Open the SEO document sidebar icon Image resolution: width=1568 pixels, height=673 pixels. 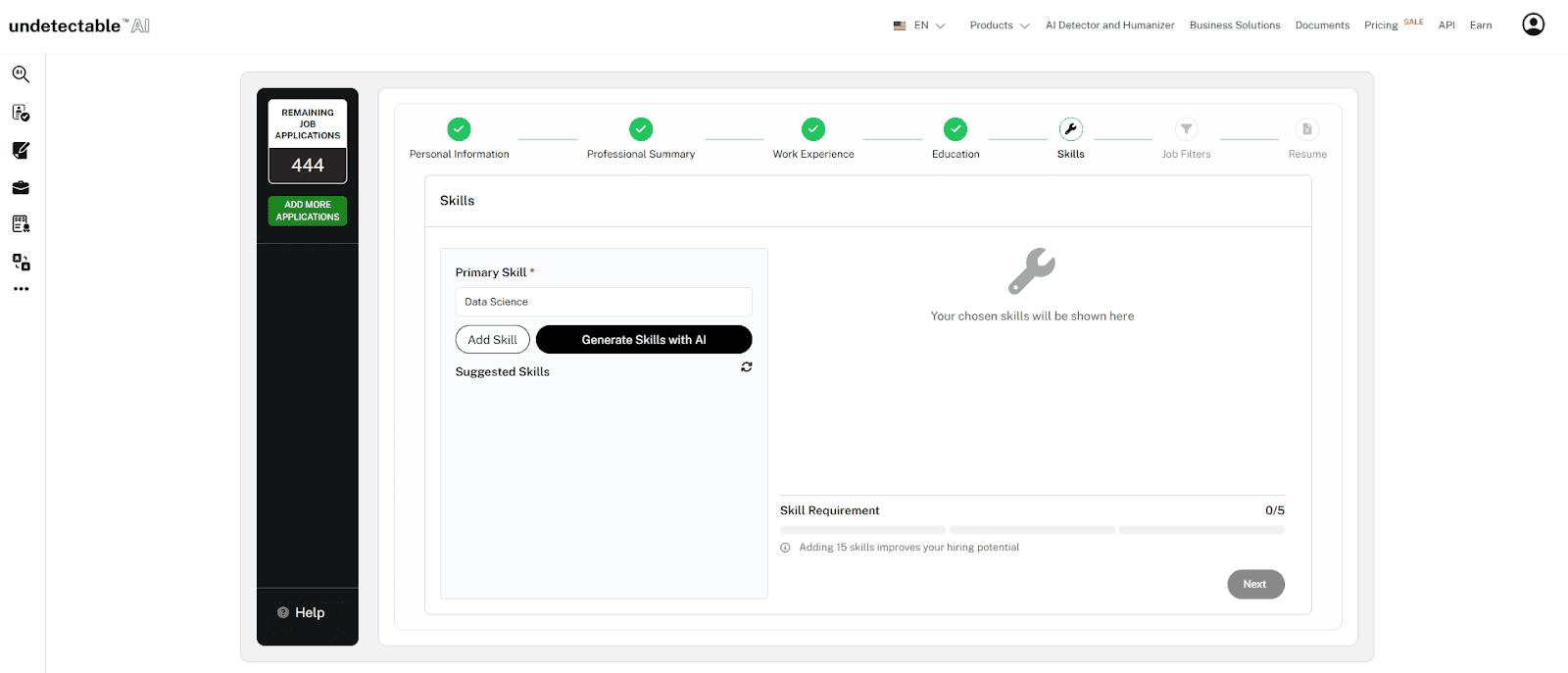click(x=21, y=224)
